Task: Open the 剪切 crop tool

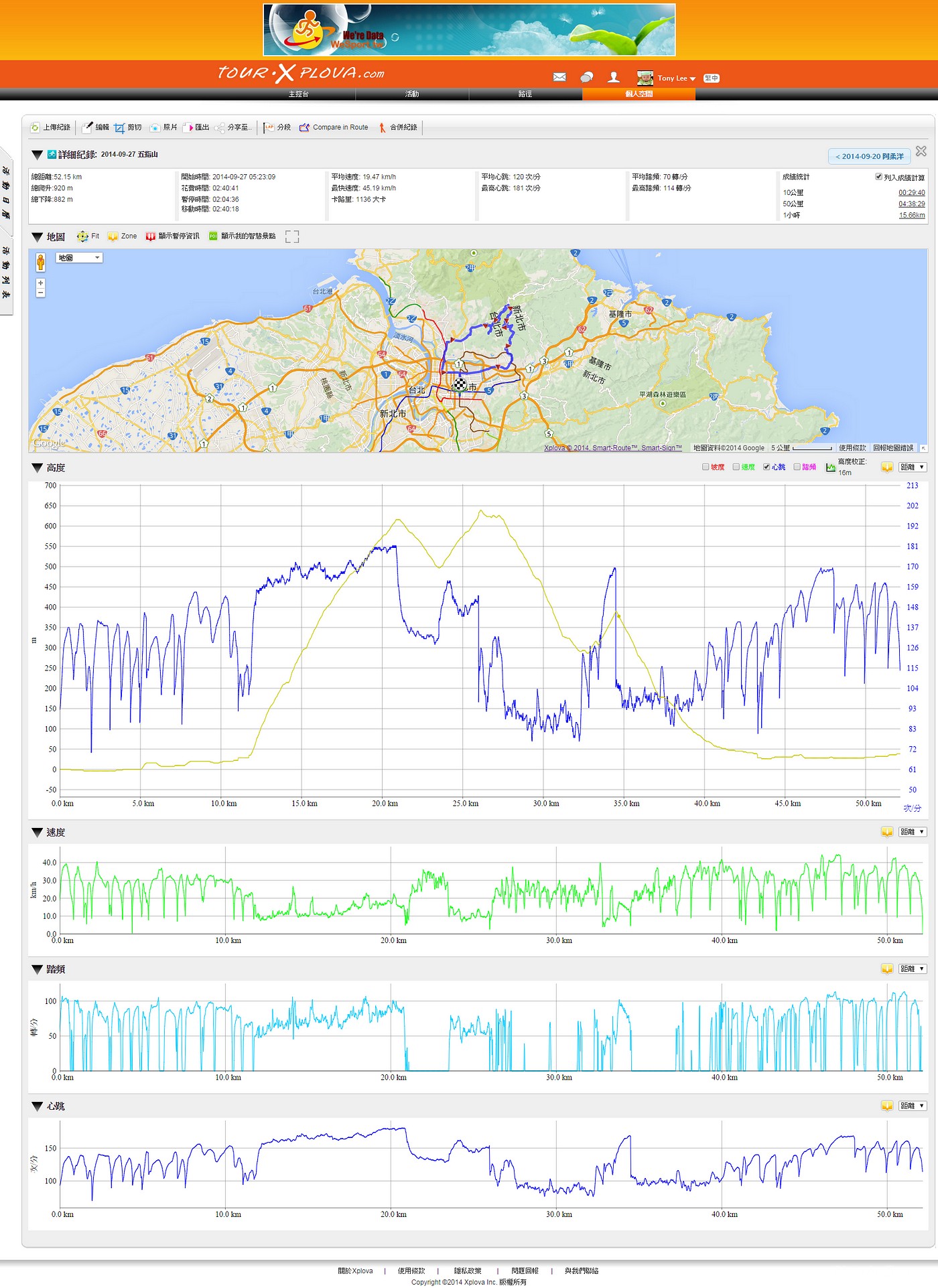Action: coord(120,127)
